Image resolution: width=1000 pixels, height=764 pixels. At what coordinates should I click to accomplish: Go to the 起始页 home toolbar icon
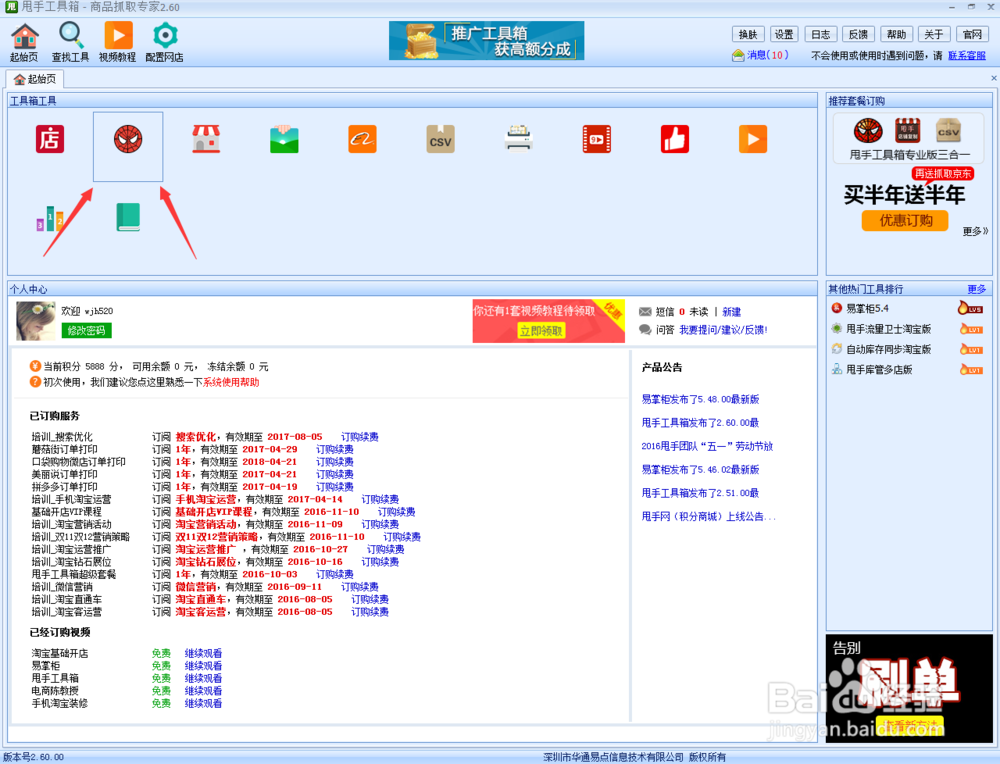(24, 42)
